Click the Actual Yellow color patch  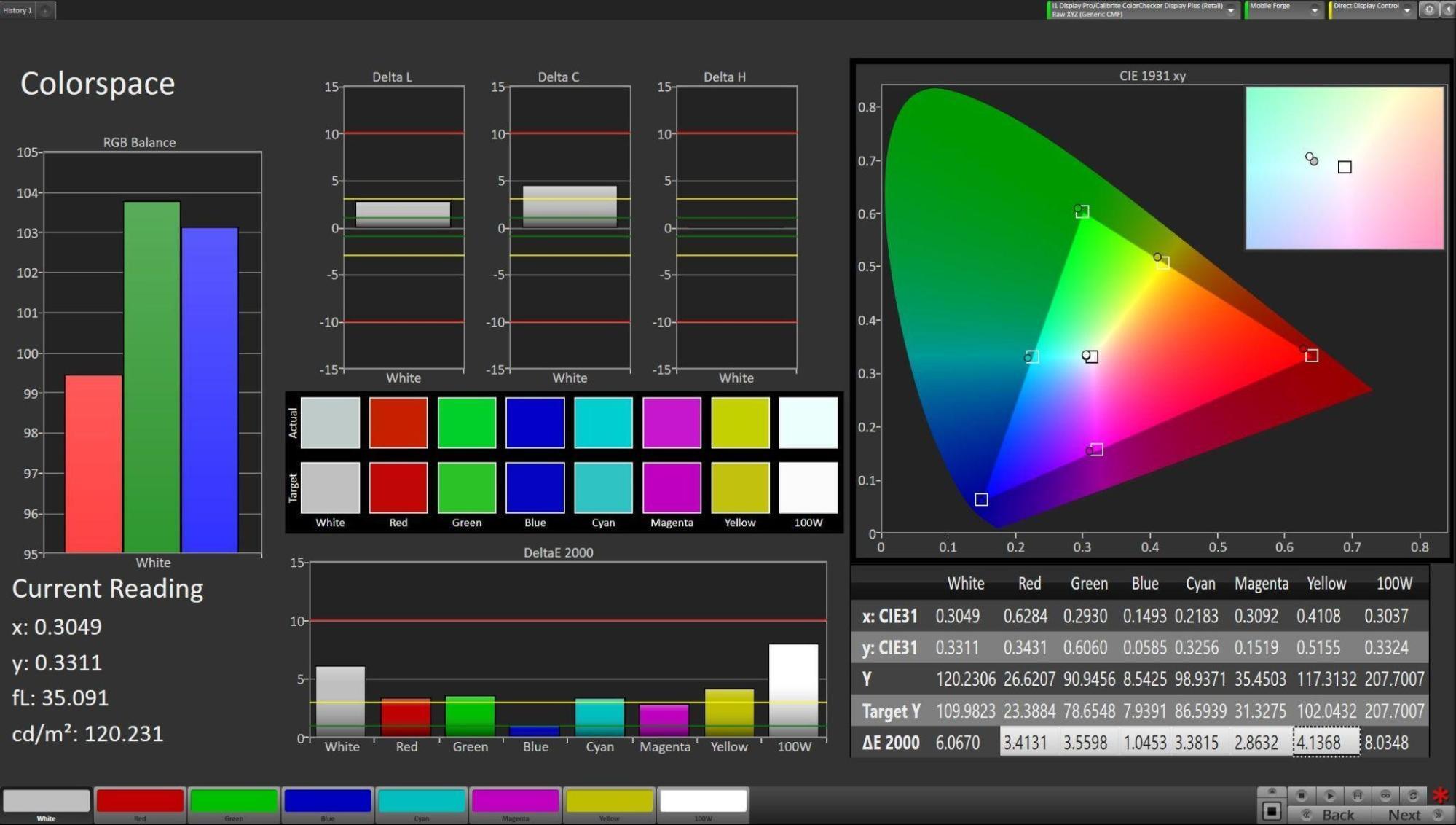pos(740,422)
